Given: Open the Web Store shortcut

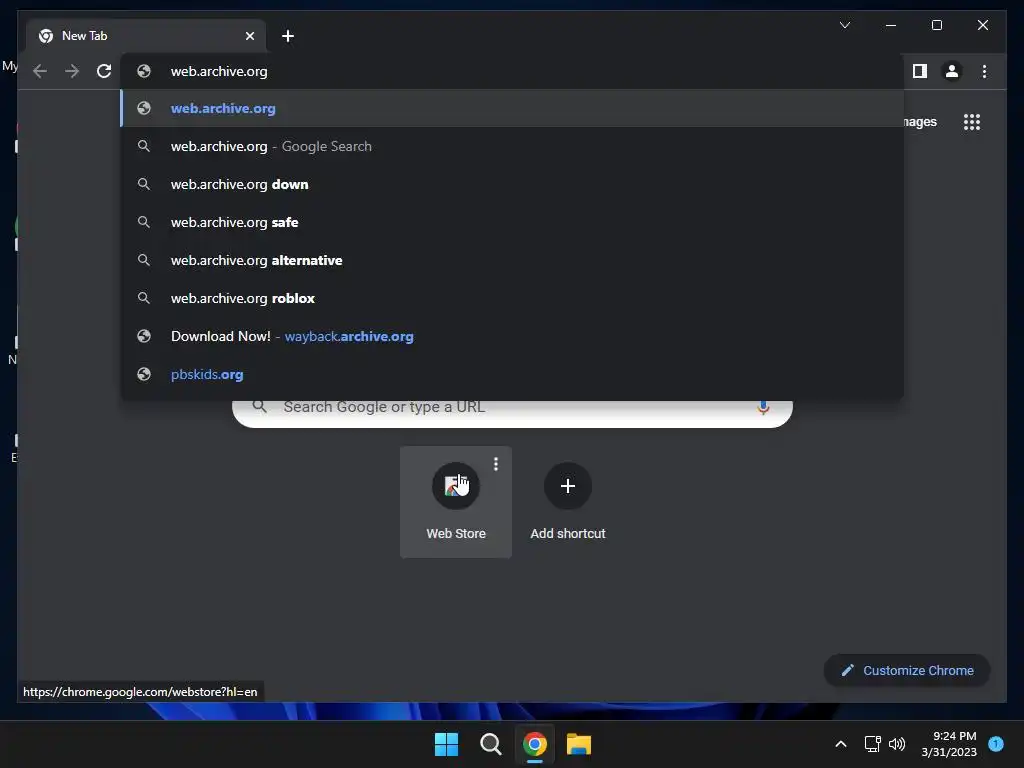Looking at the screenshot, I should pos(456,502).
